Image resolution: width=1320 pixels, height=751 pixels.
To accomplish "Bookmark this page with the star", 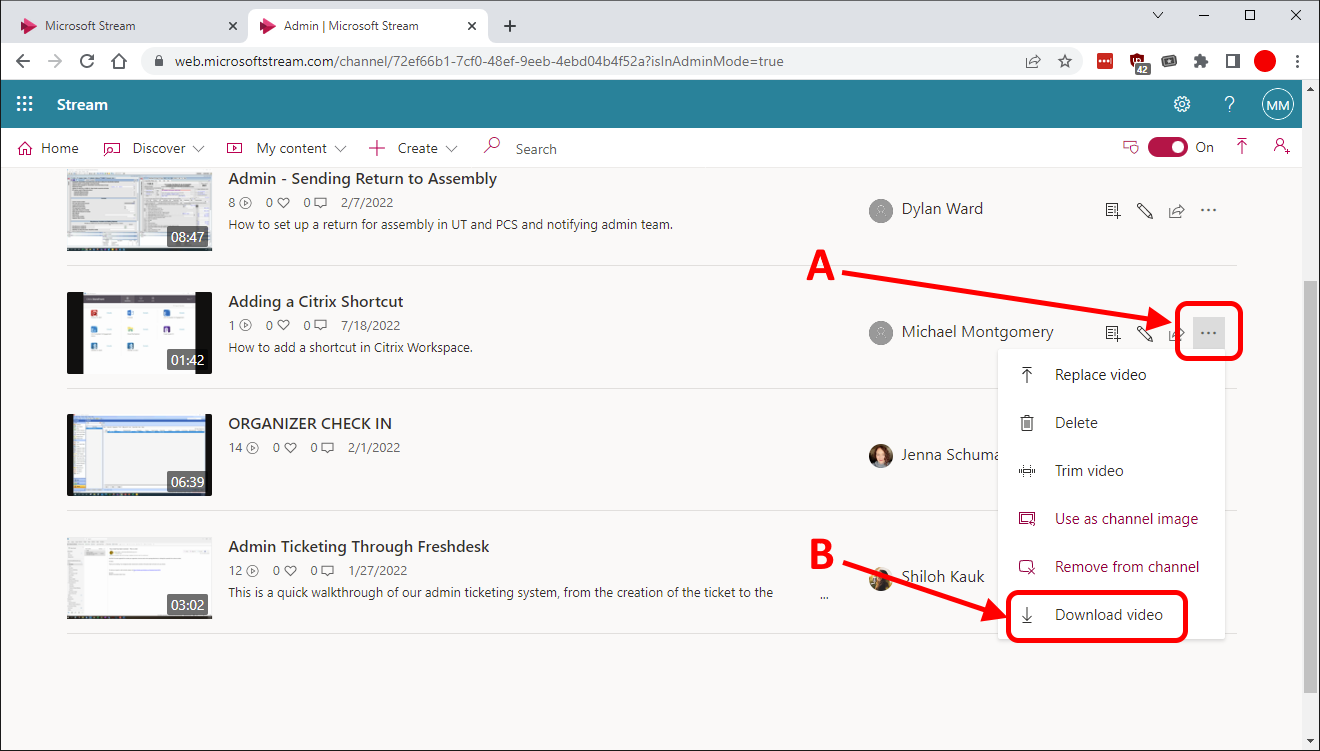I will (x=1065, y=61).
